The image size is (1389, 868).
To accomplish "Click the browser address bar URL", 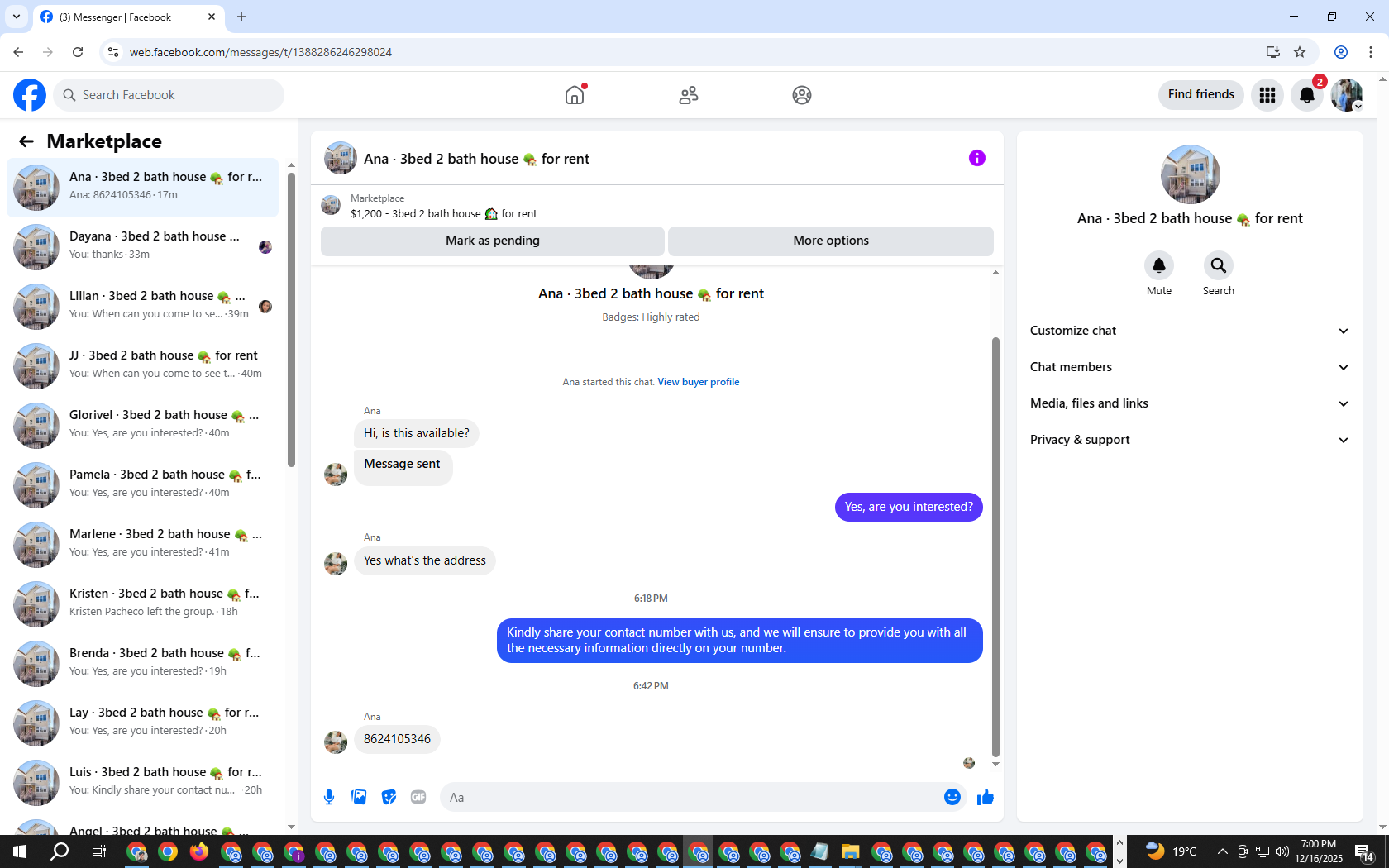I will pos(260,52).
